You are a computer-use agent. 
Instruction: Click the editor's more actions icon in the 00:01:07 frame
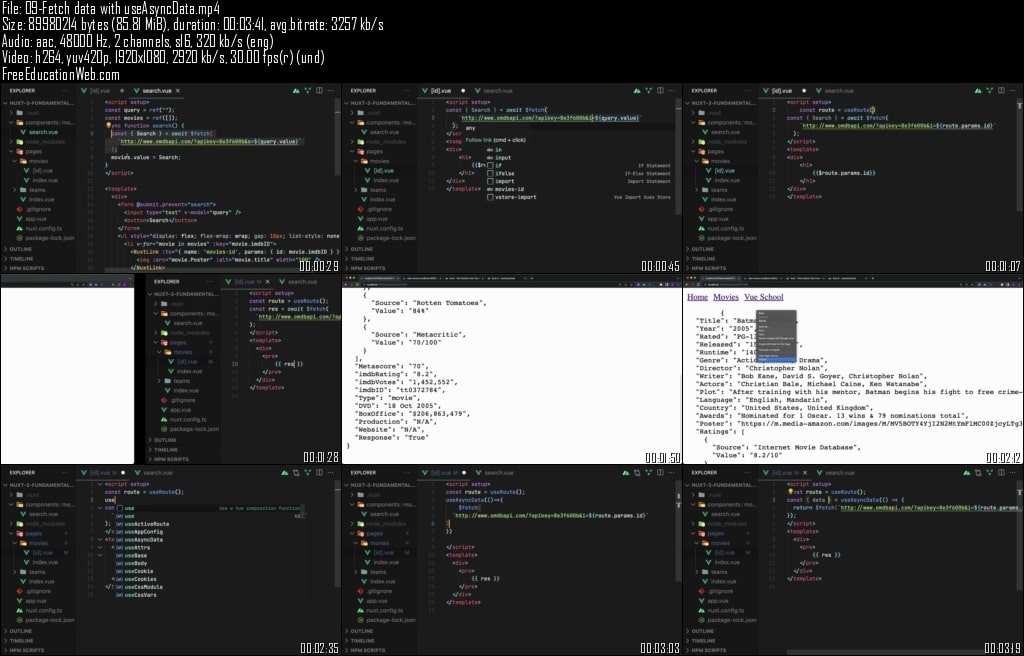(1012, 91)
